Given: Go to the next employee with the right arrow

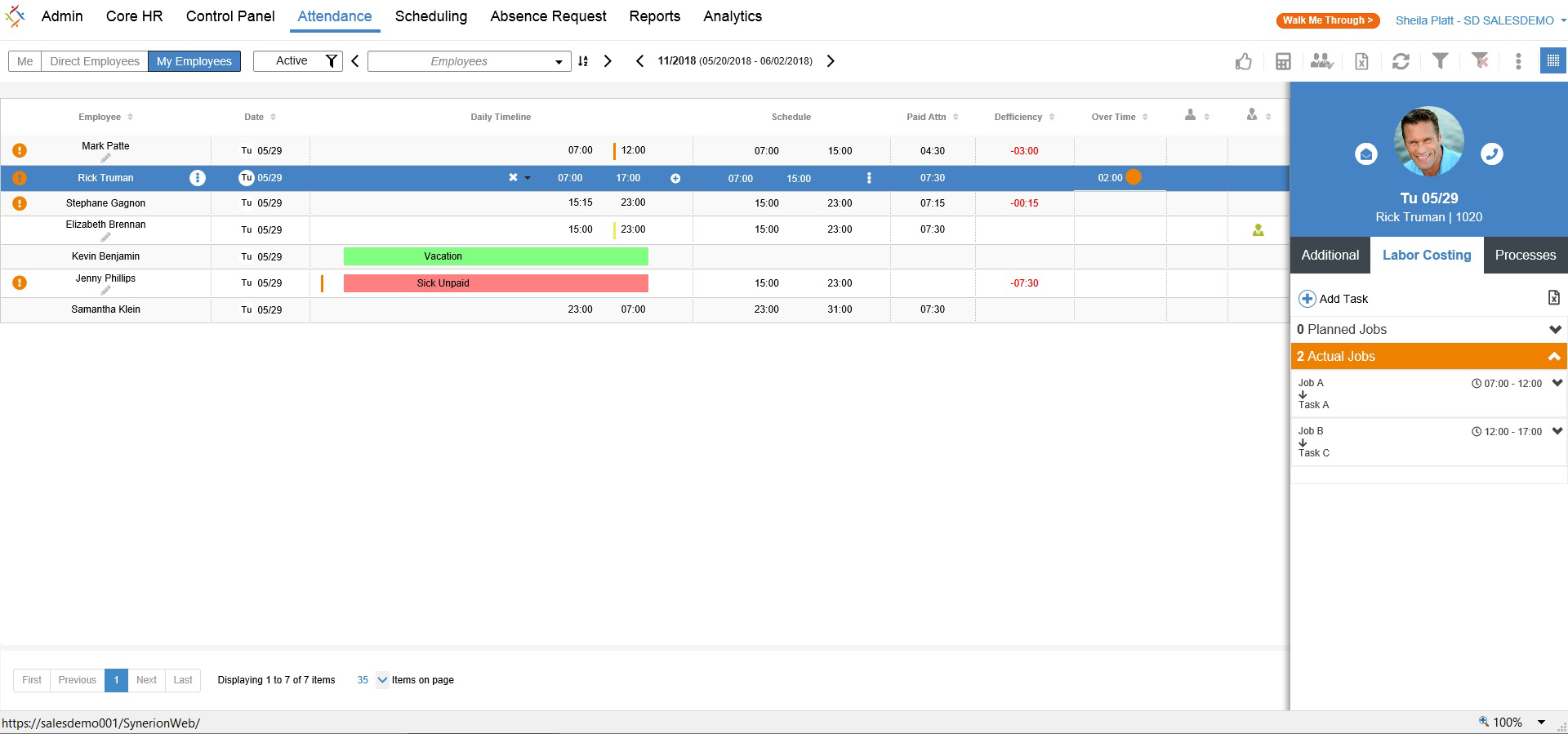Looking at the screenshot, I should pyautogui.click(x=608, y=61).
